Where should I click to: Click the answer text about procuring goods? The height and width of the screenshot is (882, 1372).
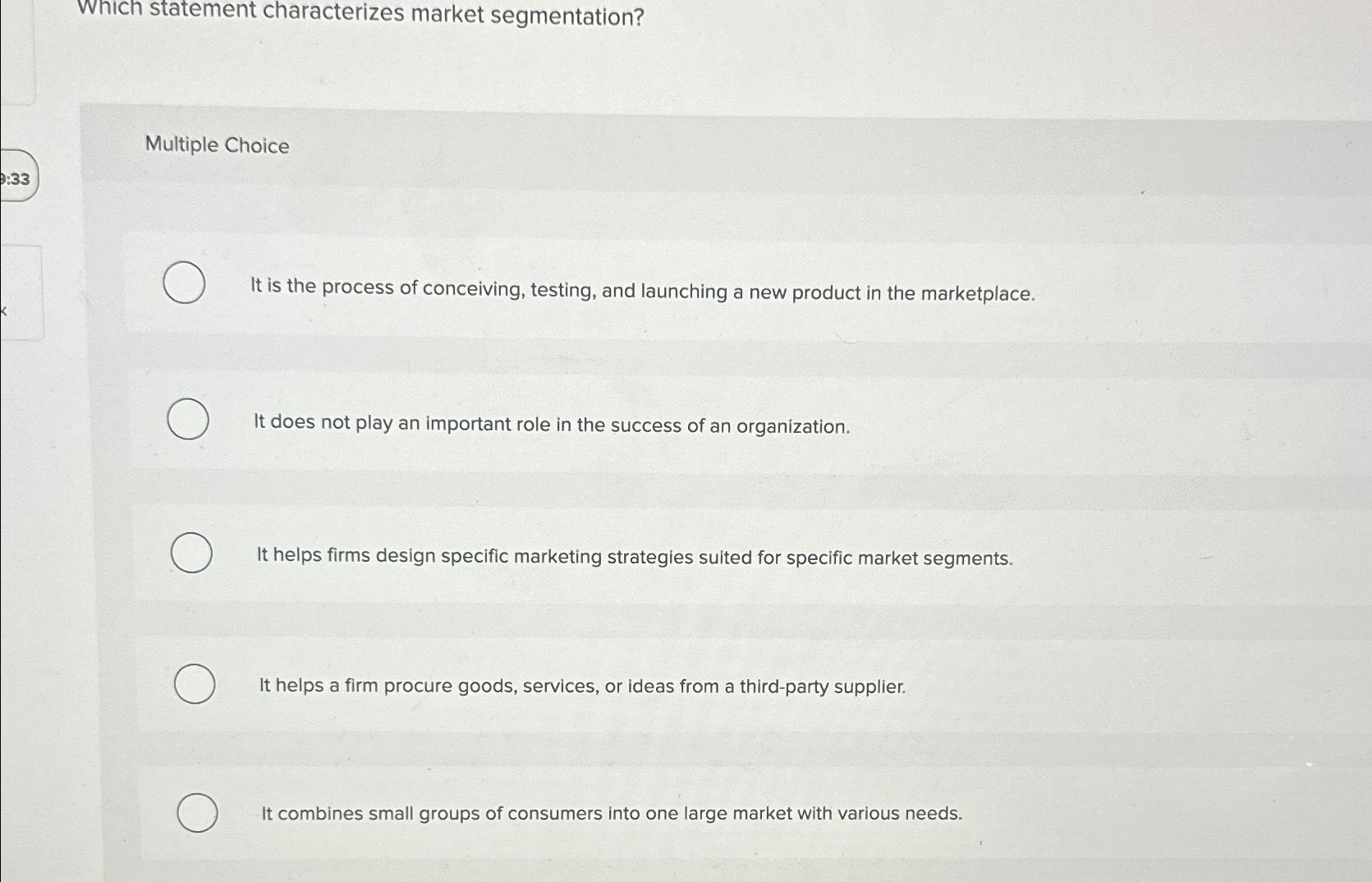(x=581, y=687)
